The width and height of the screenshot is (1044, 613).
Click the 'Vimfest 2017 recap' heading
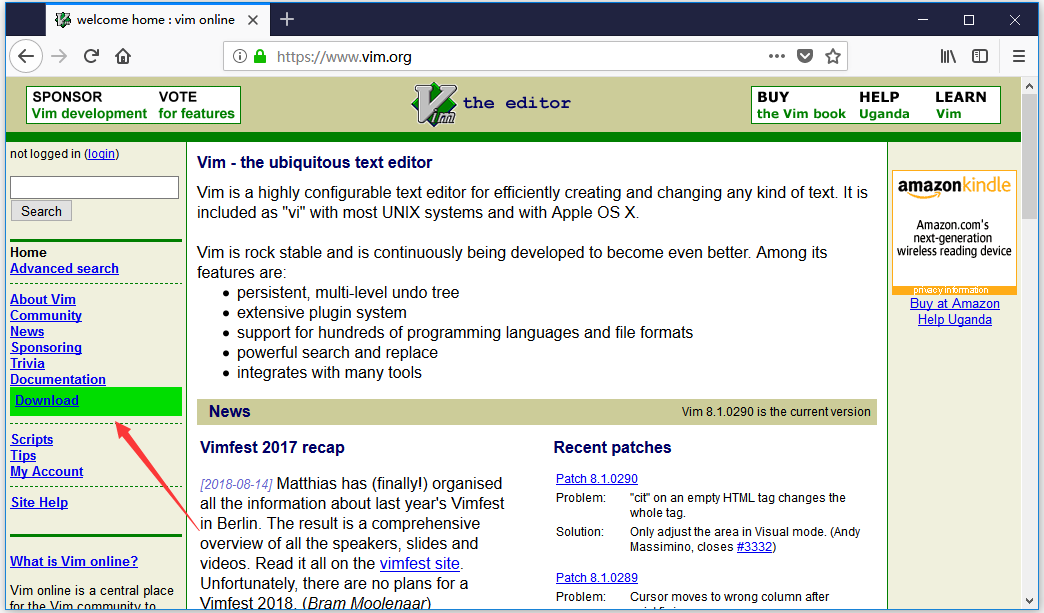(272, 447)
